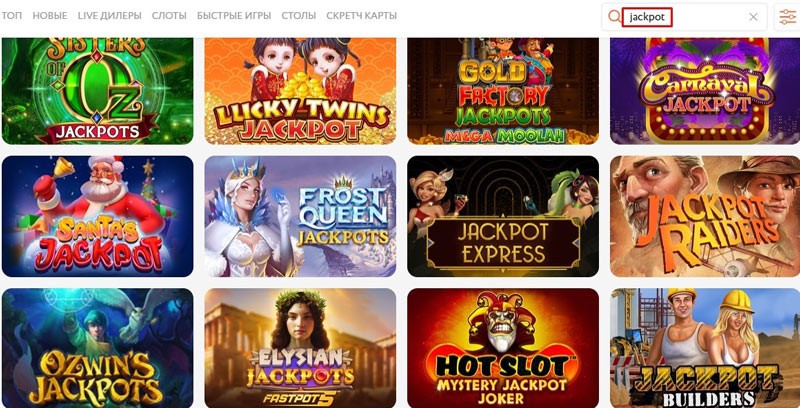Go to the СЛОТЫ tab
Viewport: 800px width, 408px height.
[169, 16]
